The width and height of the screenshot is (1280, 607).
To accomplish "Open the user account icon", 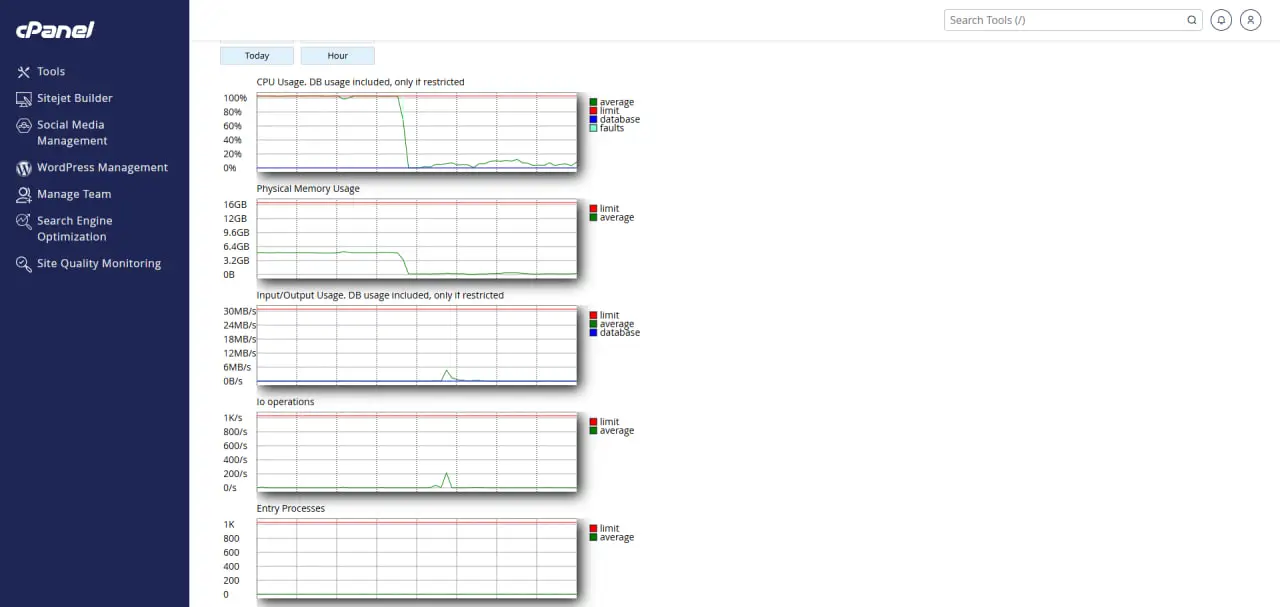I will click(x=1250, y=20).
